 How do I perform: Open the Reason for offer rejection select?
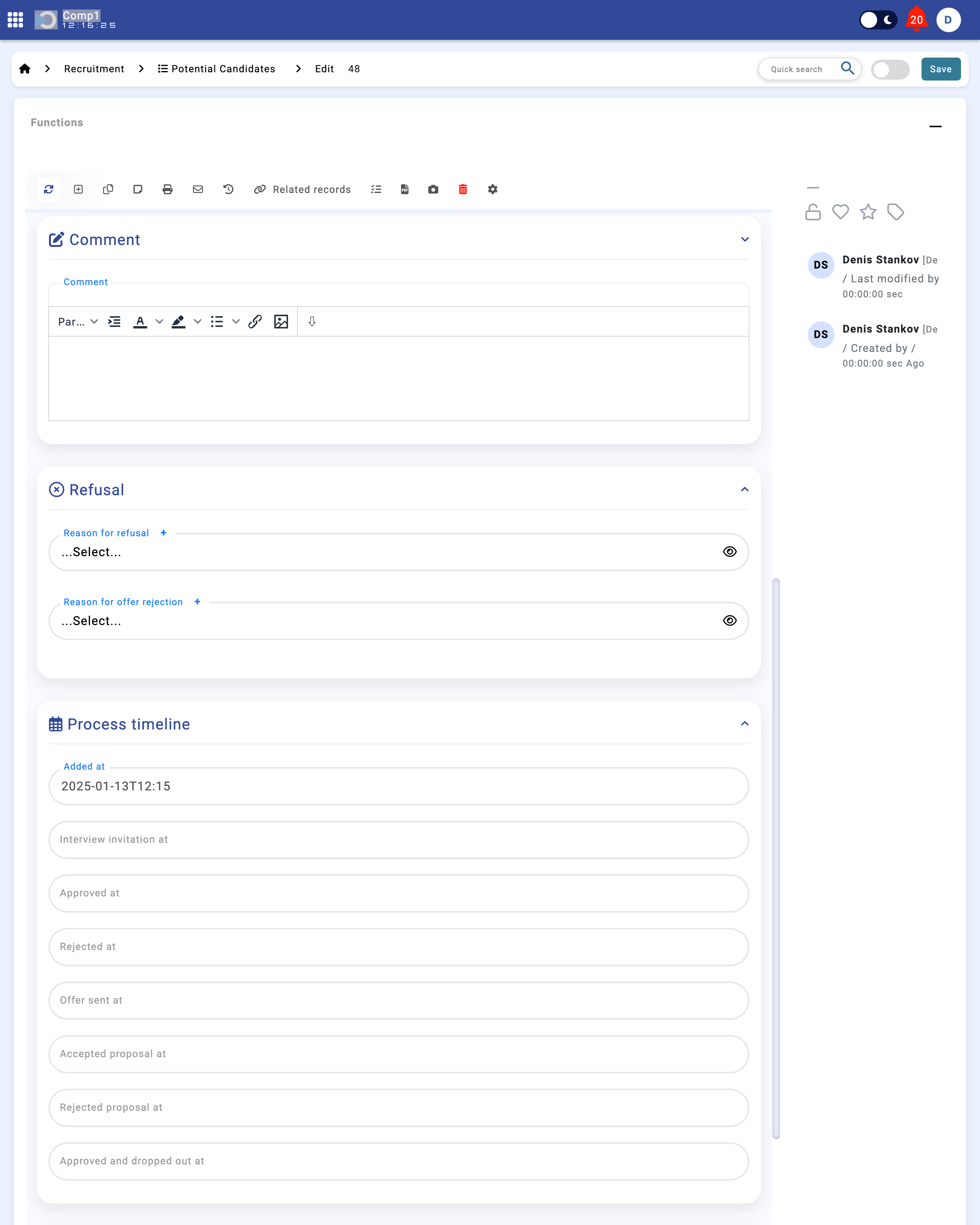point(398,620)
